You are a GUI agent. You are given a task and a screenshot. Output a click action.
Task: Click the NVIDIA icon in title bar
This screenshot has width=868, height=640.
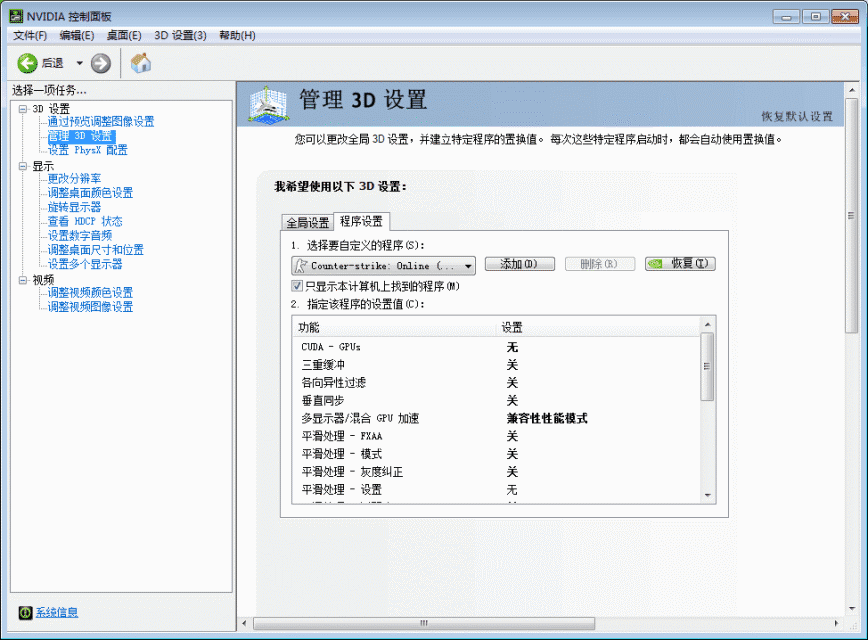point(17,16)
